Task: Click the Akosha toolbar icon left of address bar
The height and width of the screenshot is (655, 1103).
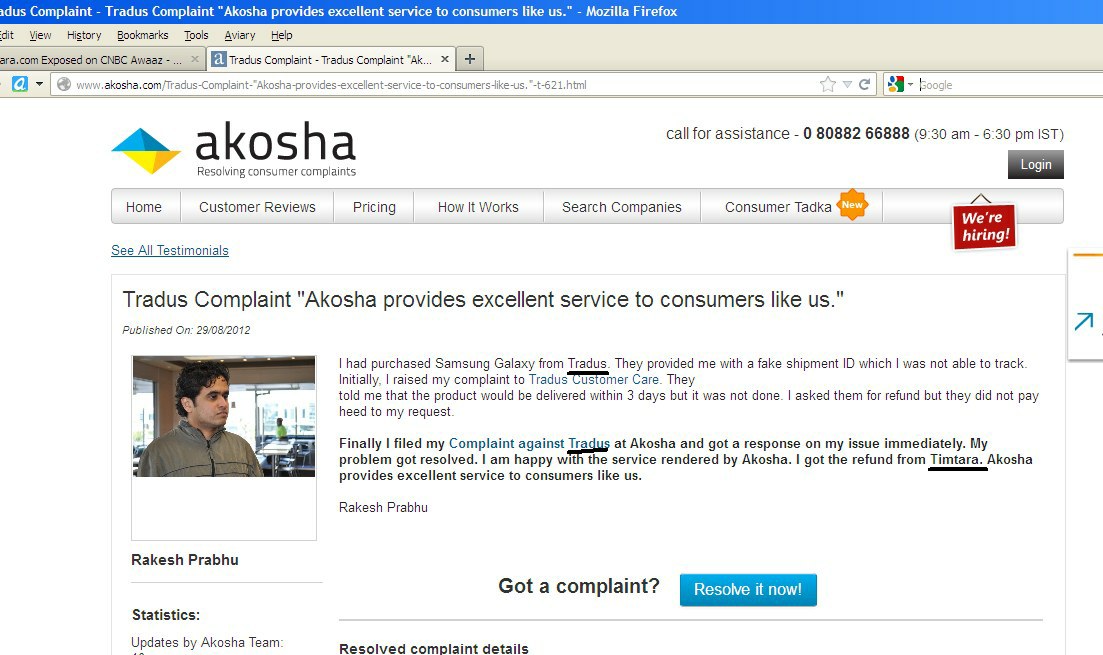Action: [x=20, y=84]
